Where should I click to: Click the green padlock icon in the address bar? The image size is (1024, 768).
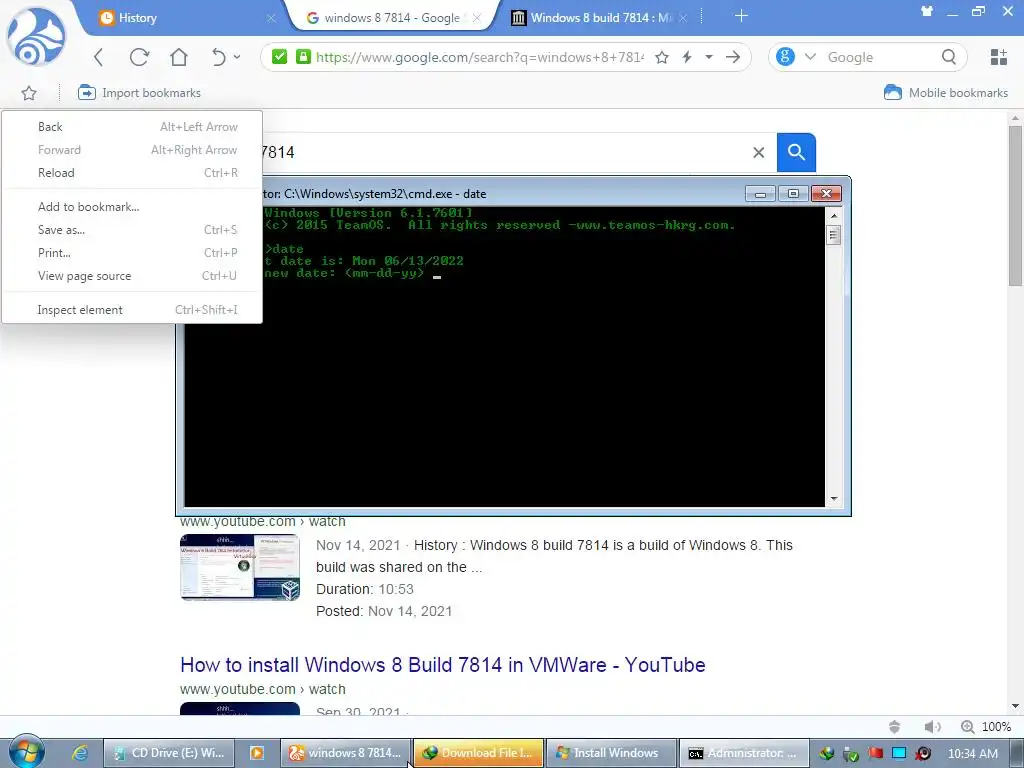click(x=302, y=57)
